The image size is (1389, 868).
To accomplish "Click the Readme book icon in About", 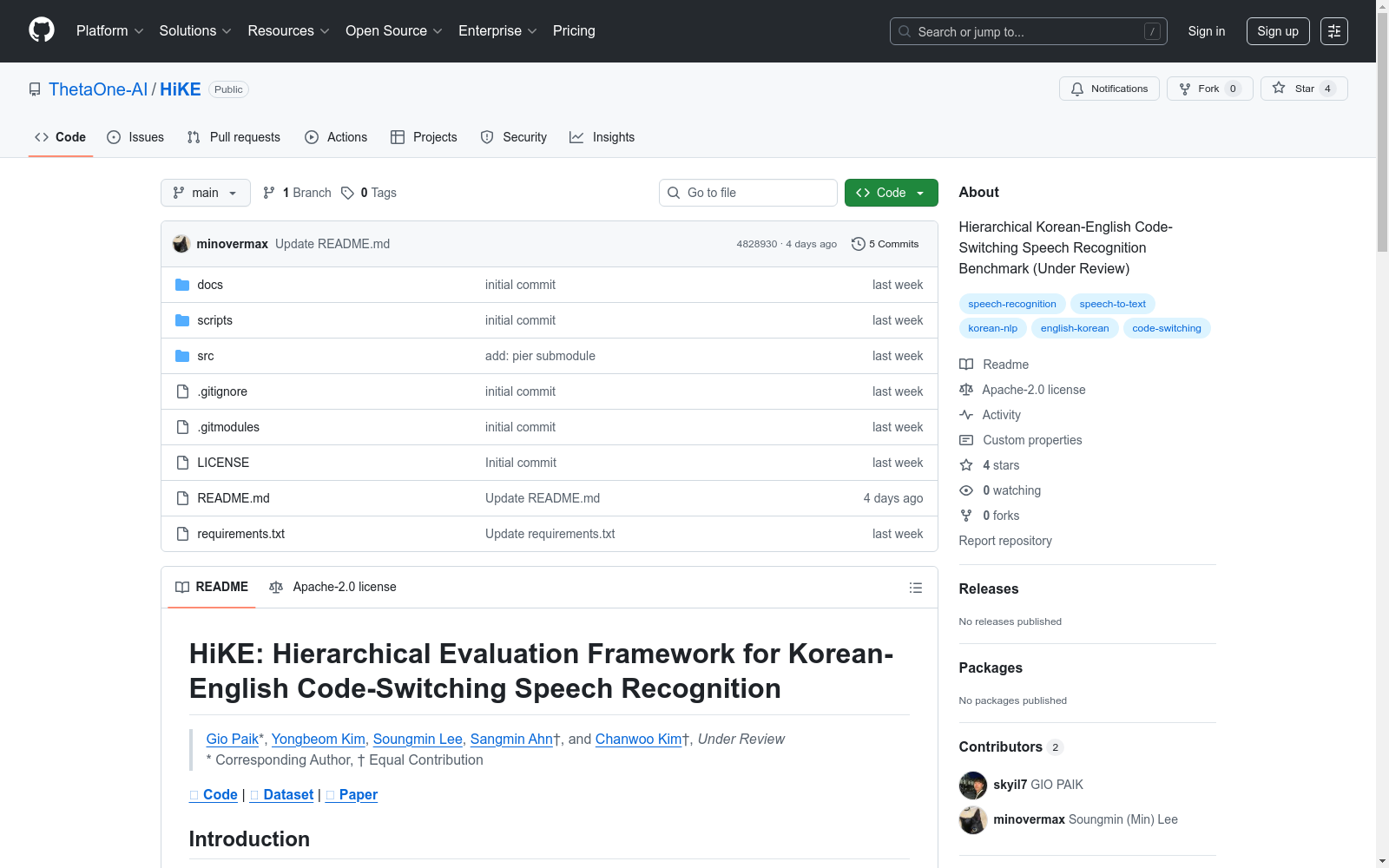I will click(x=966, y=365).
